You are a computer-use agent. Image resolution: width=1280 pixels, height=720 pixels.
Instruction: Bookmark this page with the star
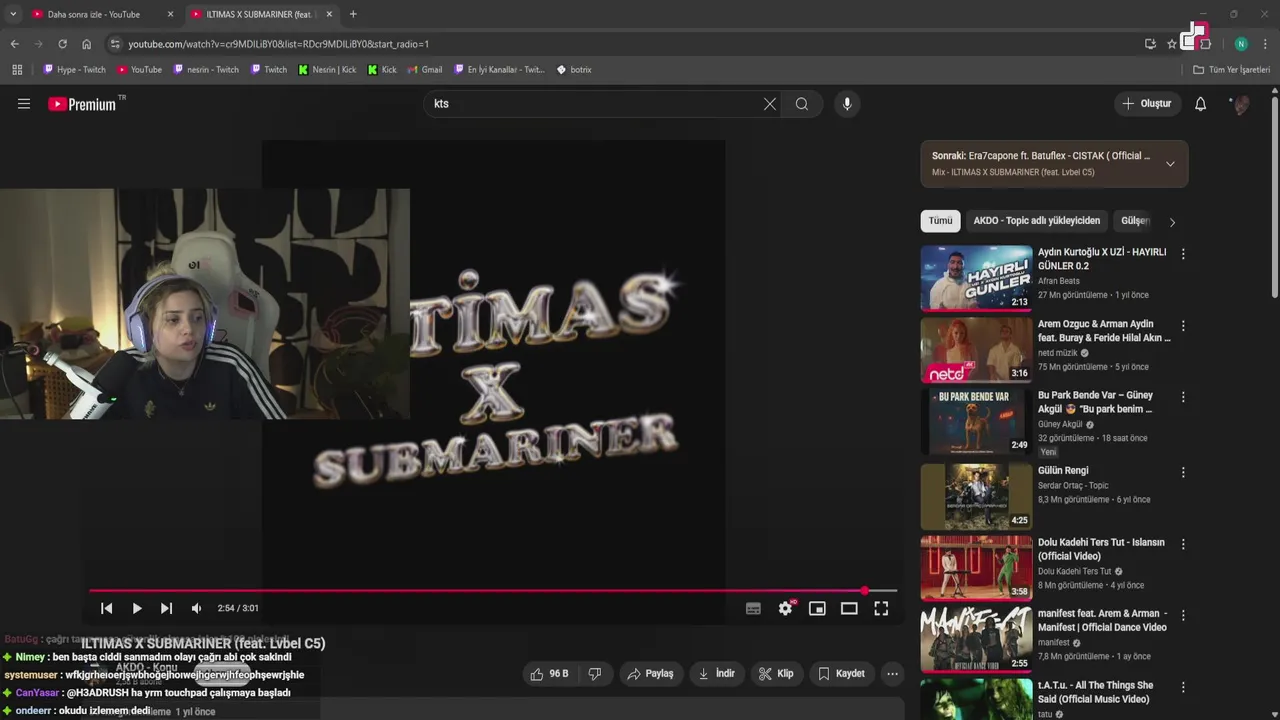[x=1172, y=44]
